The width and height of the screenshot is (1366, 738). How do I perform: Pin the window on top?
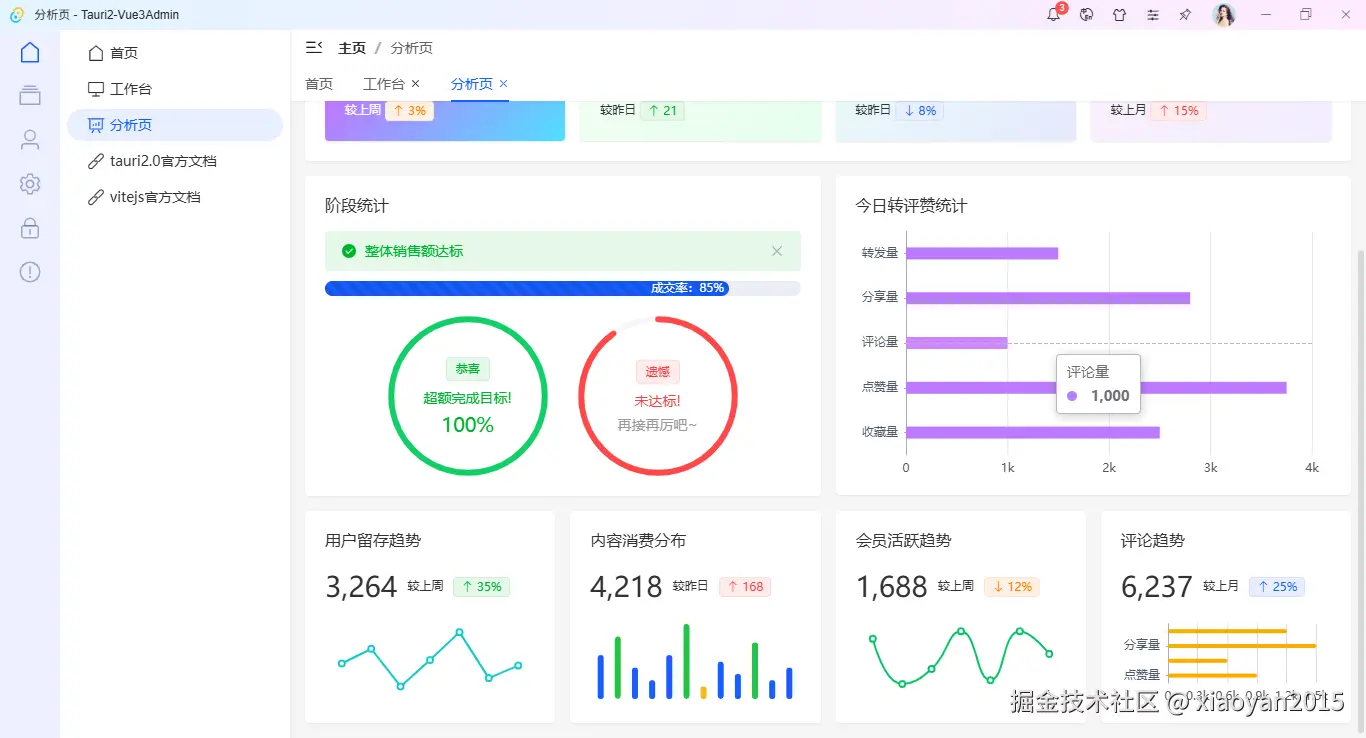[x=1186, y=15]
